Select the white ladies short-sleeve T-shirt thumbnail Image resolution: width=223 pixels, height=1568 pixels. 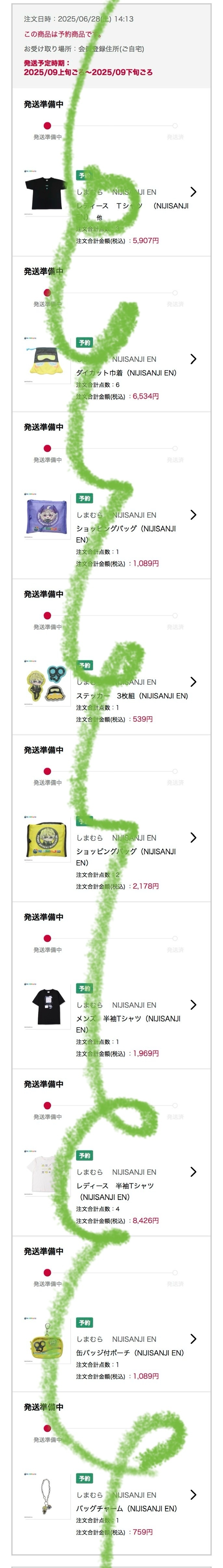[46, 1172]
